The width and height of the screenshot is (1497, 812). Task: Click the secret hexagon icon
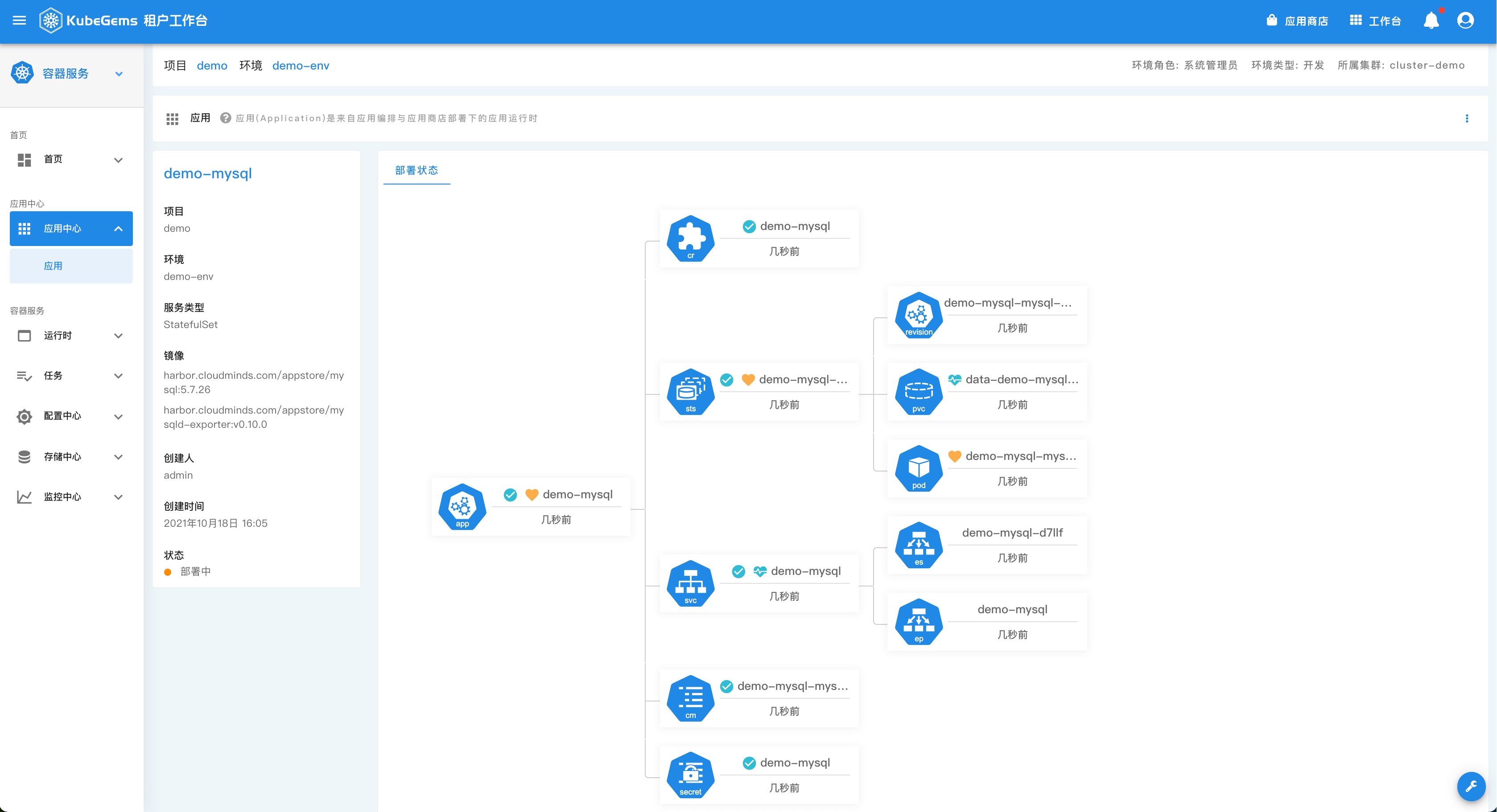point(690,775)
